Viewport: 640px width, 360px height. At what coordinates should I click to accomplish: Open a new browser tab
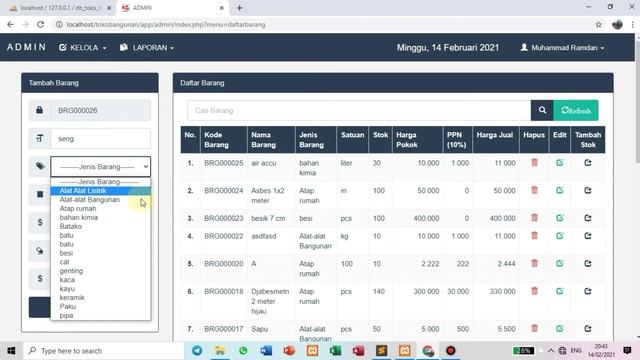[239, 8]
